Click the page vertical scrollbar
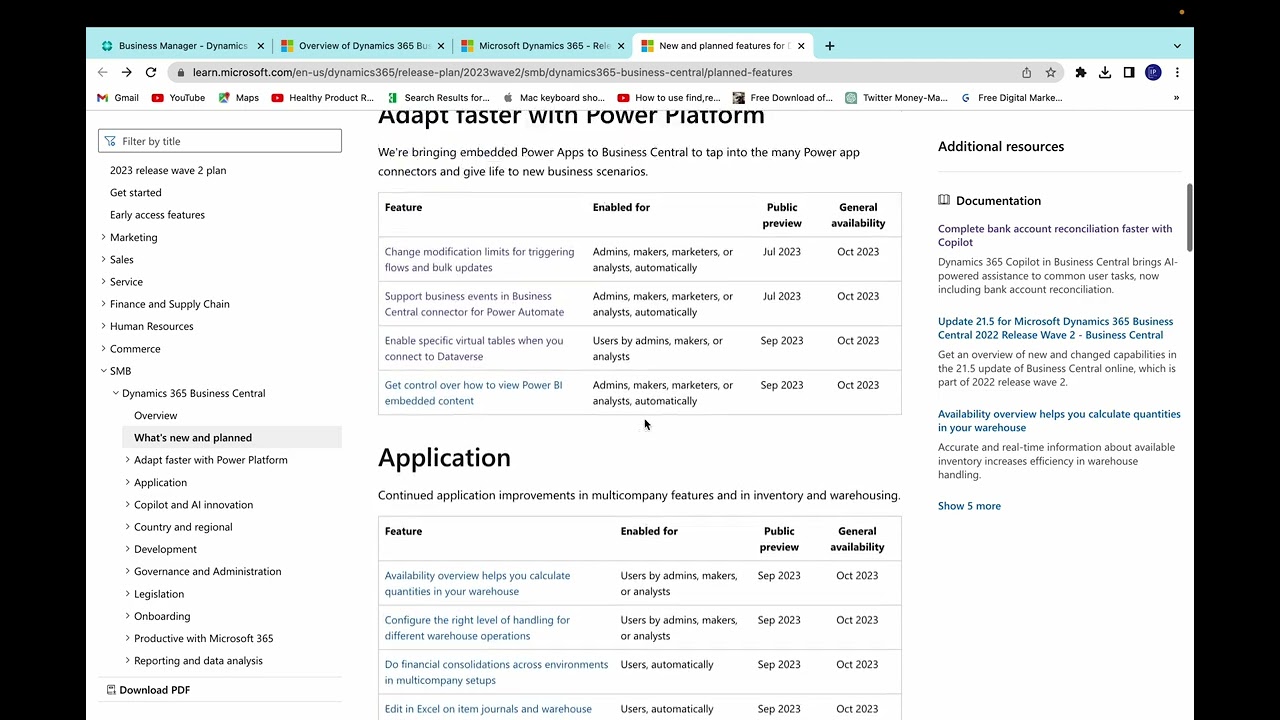The width and height of the screenshot is (1280, 720). (1189, 218)
